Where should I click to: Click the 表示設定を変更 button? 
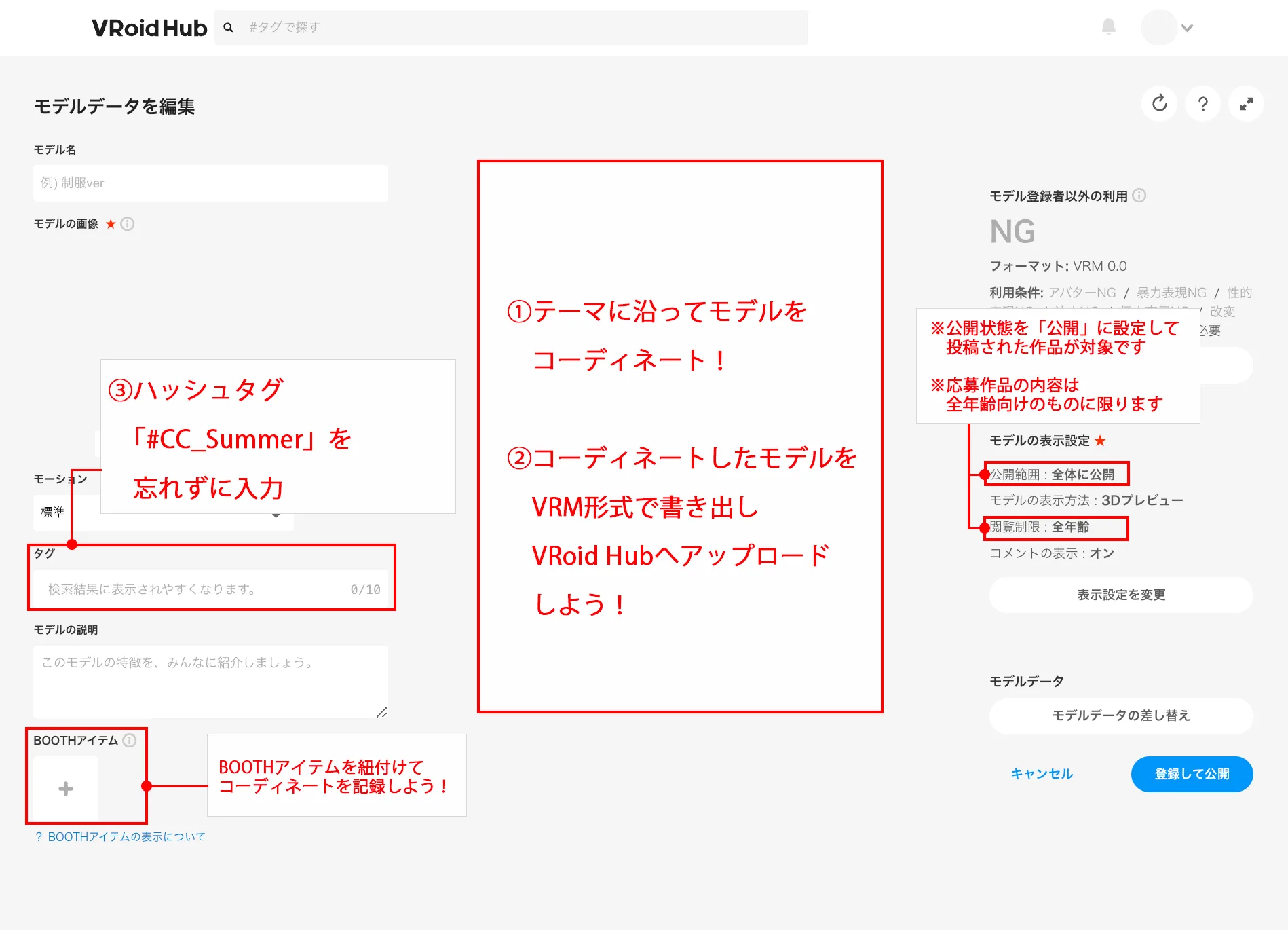pyautogui.click(x=1121, y=595)
